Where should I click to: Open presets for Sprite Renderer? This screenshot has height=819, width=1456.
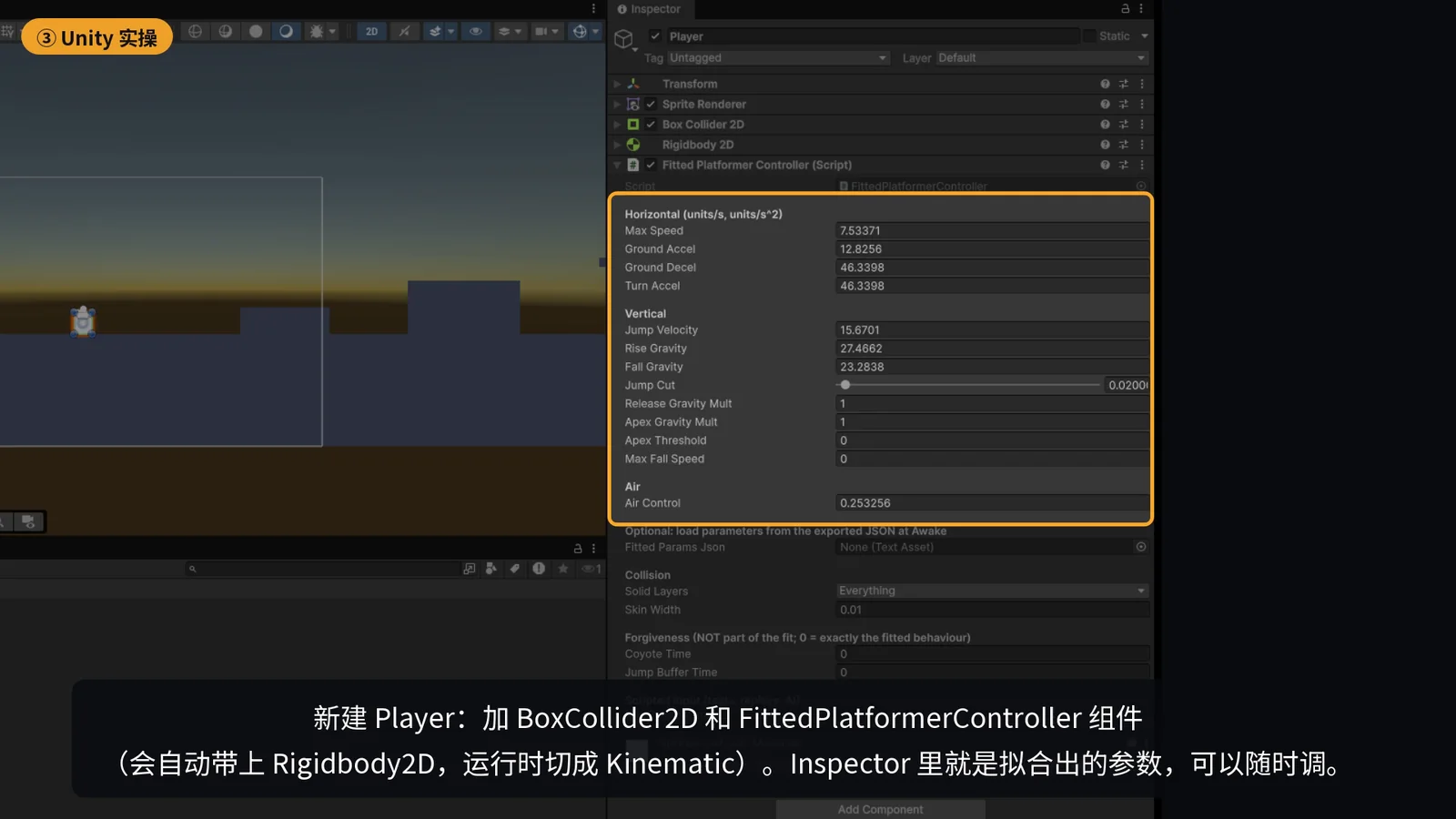pyautogui.click(x=1124, y=104)
